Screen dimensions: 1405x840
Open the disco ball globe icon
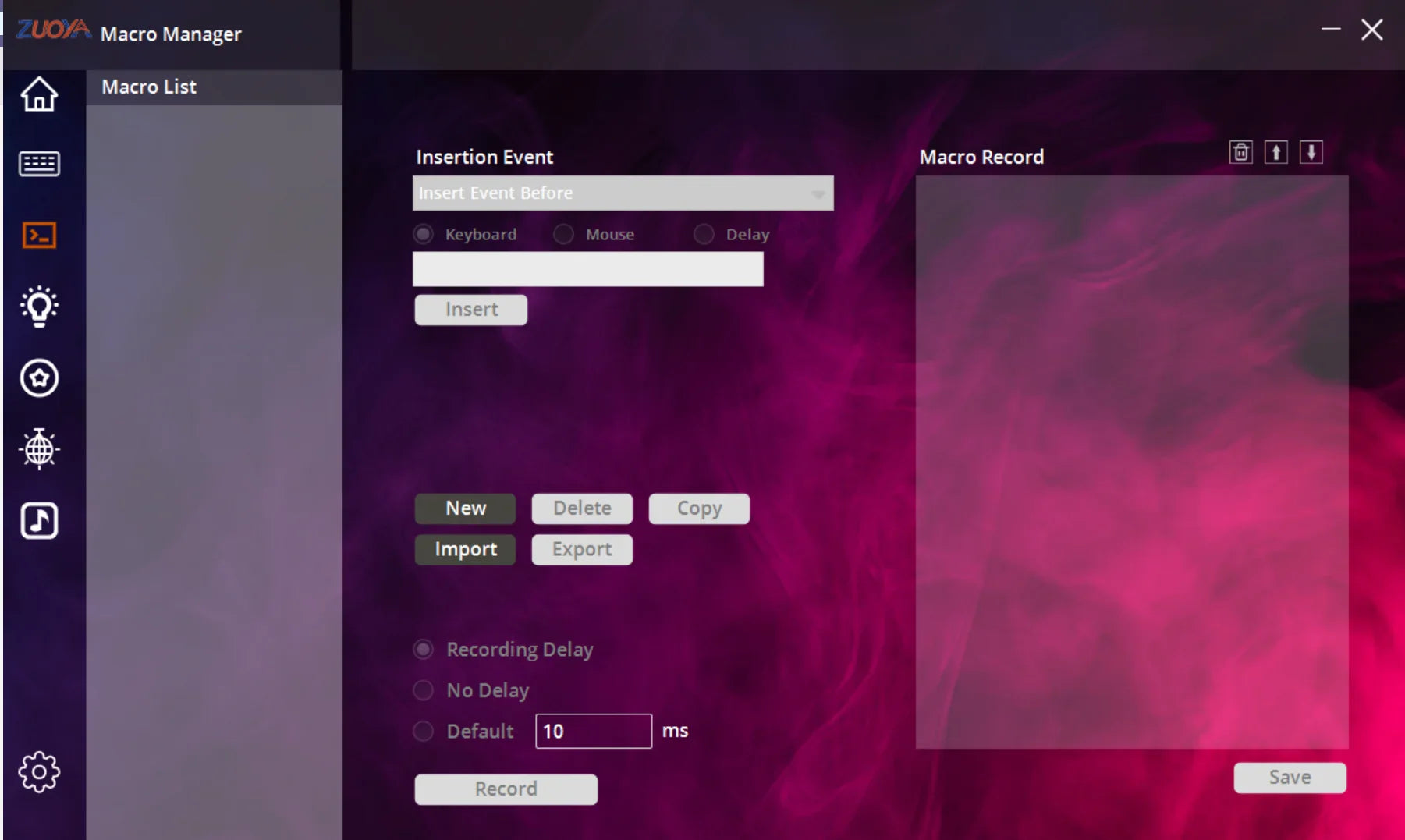[x=39, y=448]
